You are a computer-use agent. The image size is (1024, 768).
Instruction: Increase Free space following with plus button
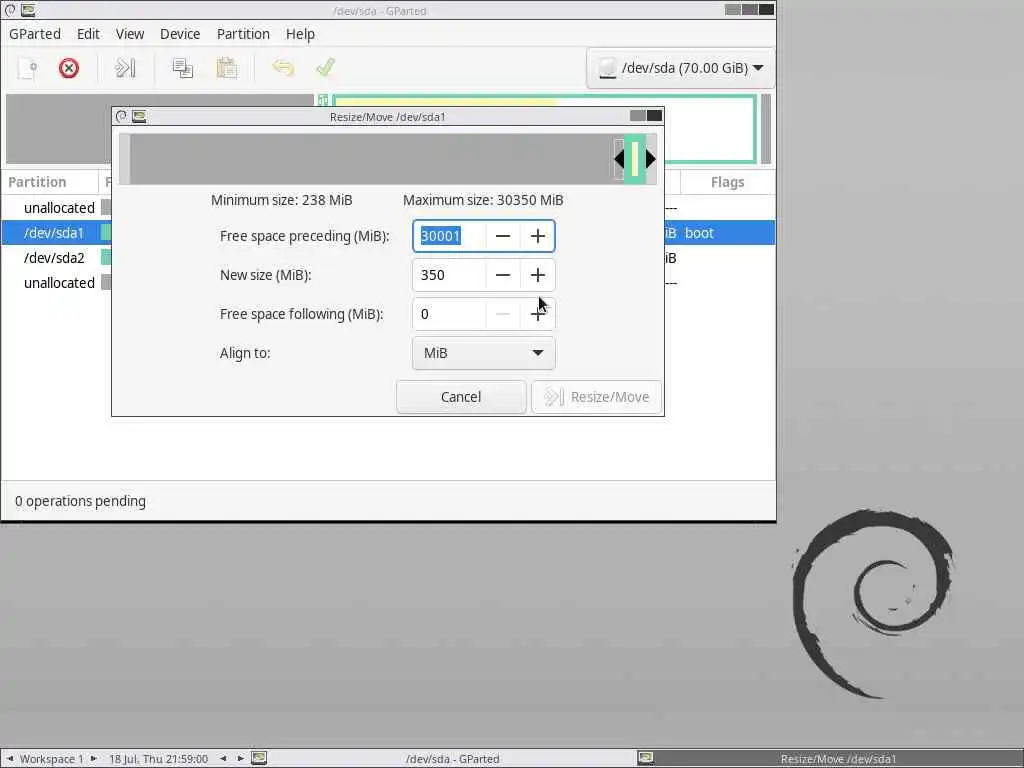coord(537,315)
